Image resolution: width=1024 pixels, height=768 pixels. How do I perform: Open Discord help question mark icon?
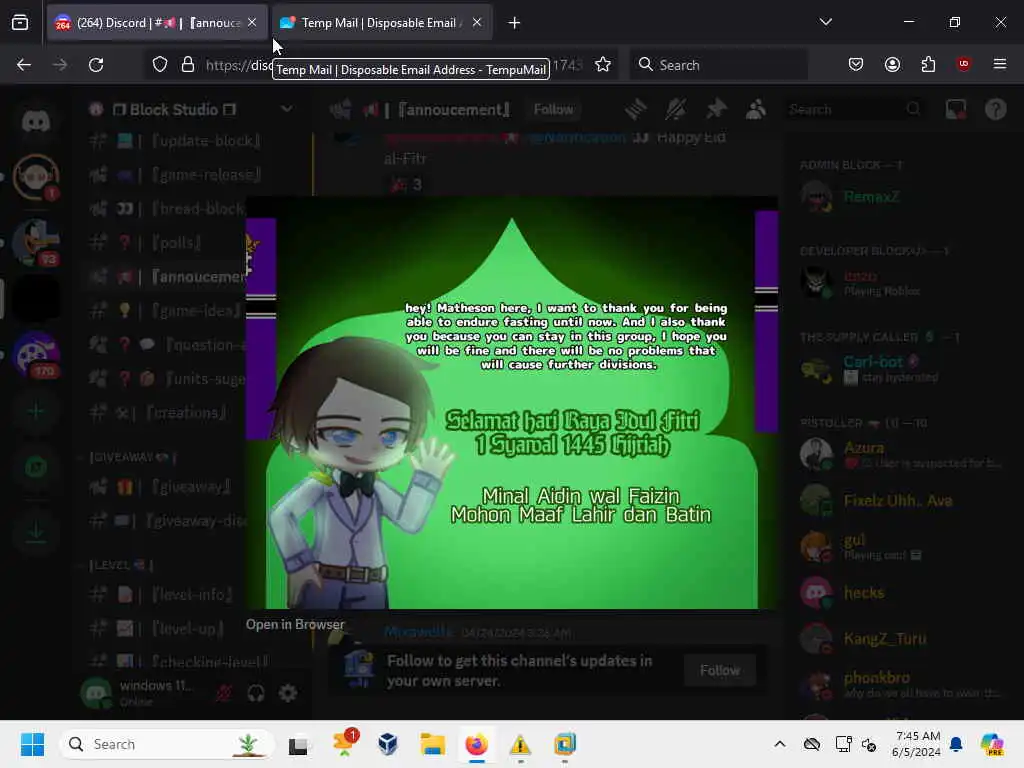[x=995, y=109]
